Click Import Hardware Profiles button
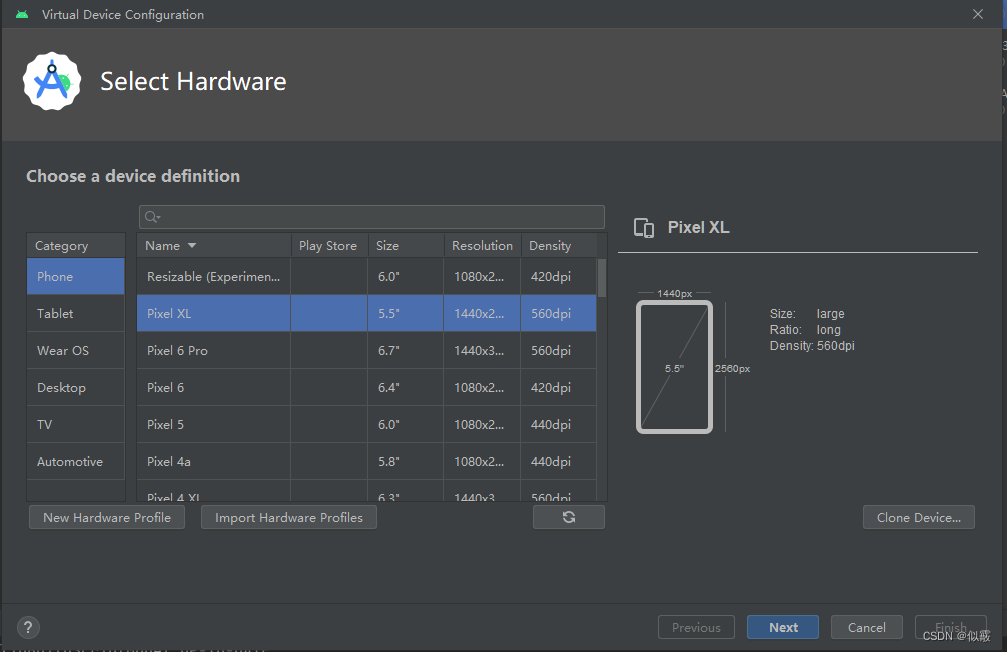The image size is (1007, 652). (289, 517)
